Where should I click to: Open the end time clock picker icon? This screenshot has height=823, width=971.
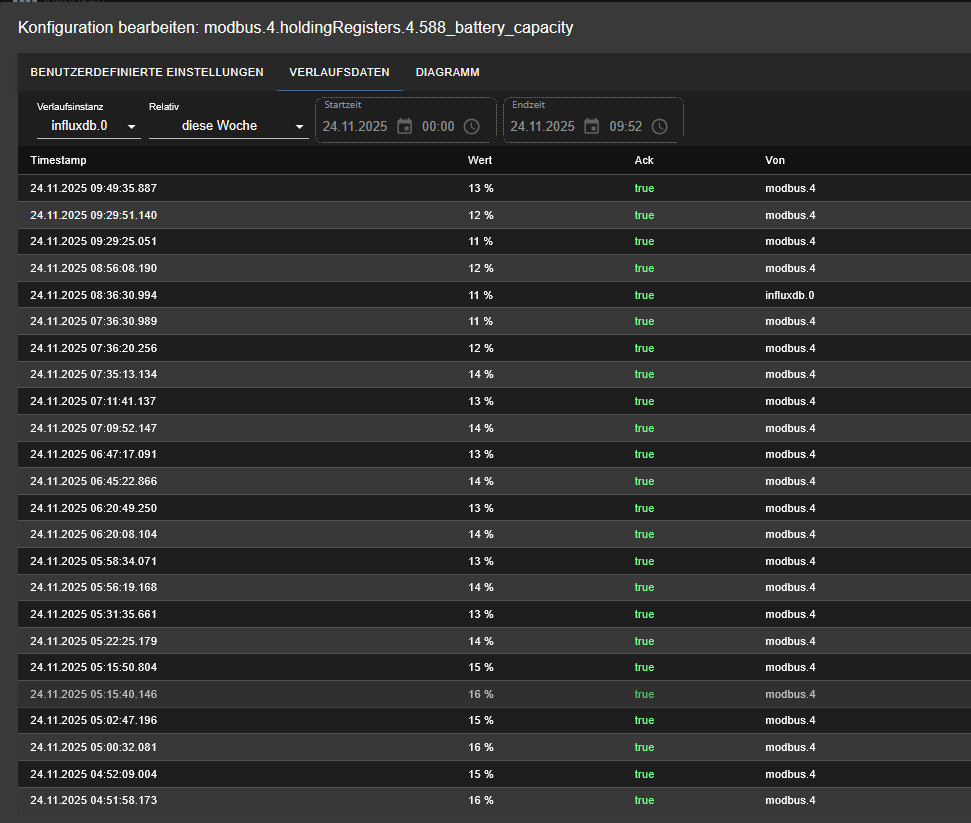point(660,126)
